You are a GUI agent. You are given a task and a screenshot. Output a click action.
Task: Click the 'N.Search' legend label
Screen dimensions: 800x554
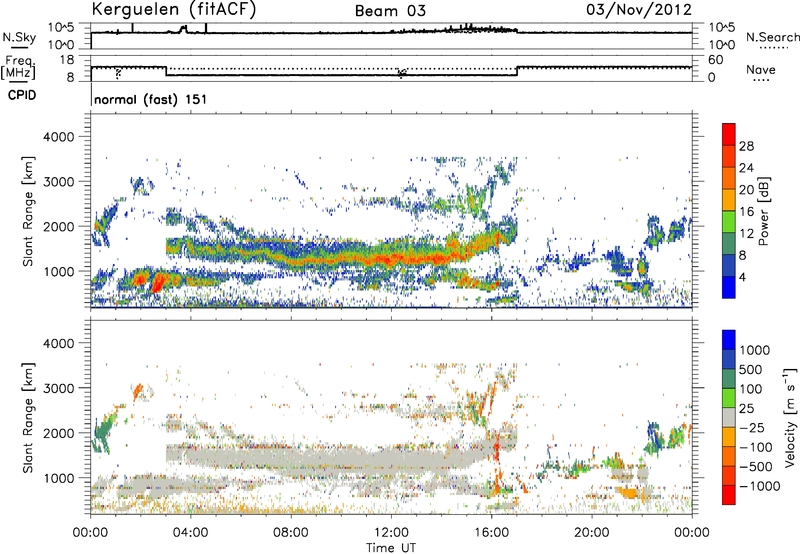click(x=772, y=37)
